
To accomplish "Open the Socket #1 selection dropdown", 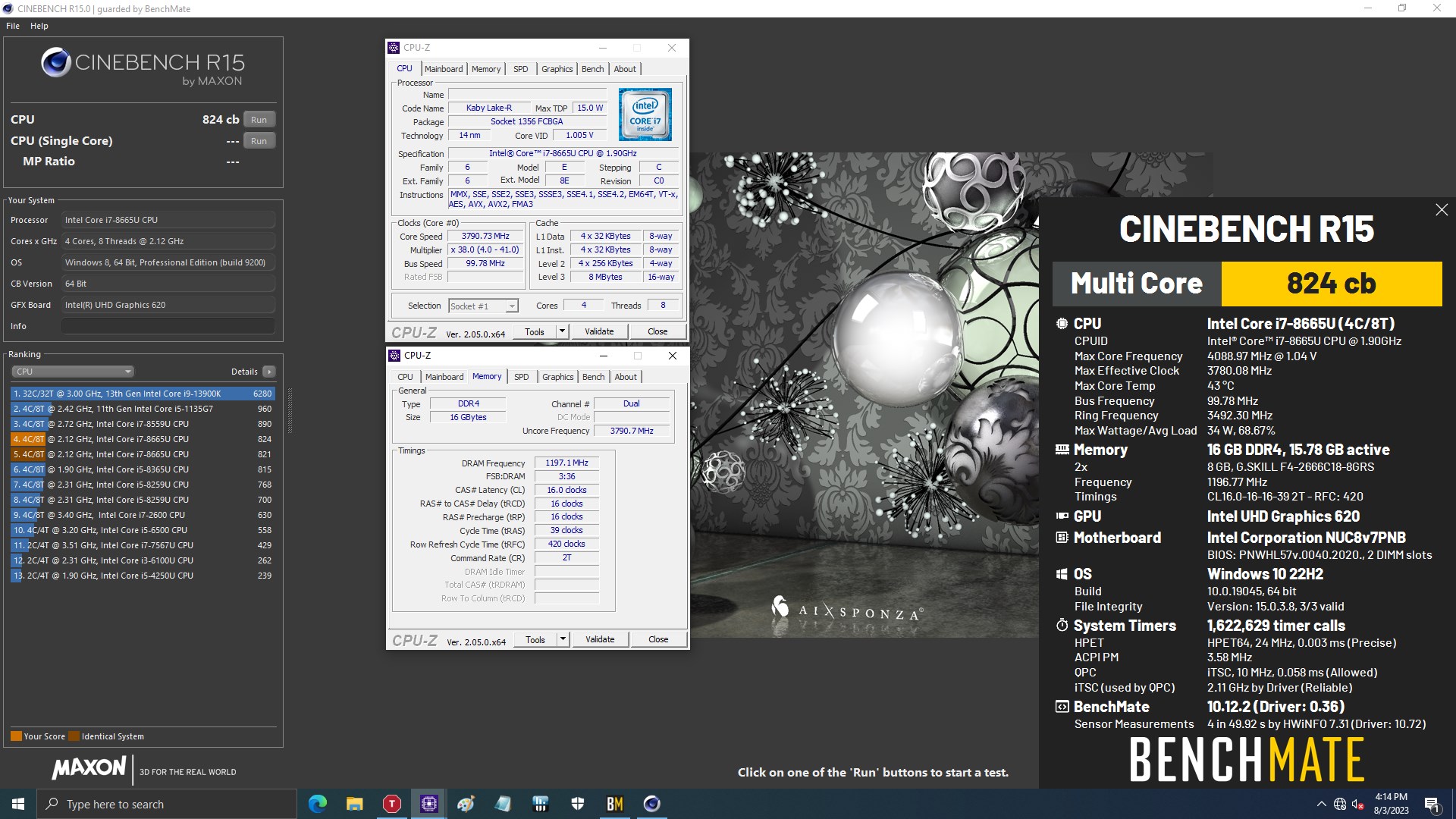I will pyautogui.click(x=483, y=306).
